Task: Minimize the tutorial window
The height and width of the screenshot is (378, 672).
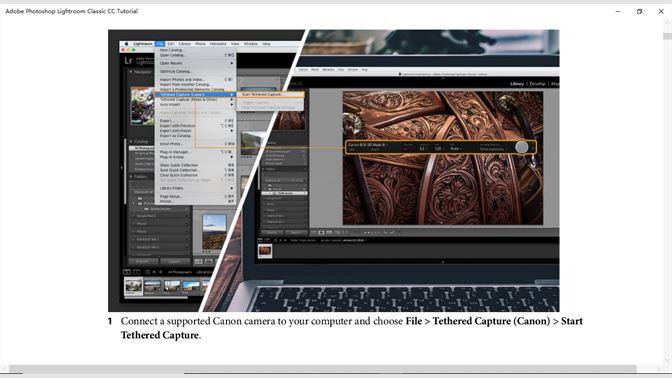Action: [x=618, y=12]
